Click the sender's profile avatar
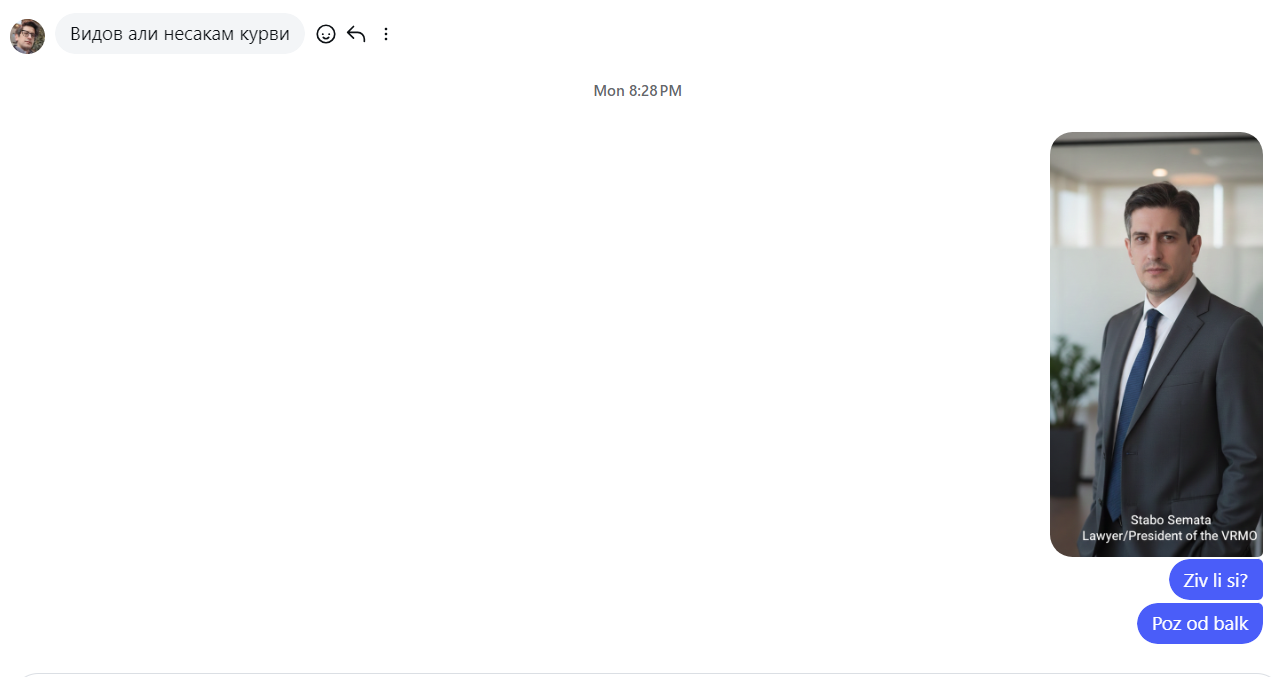The image size is (1278, 677). coord(27,36)
